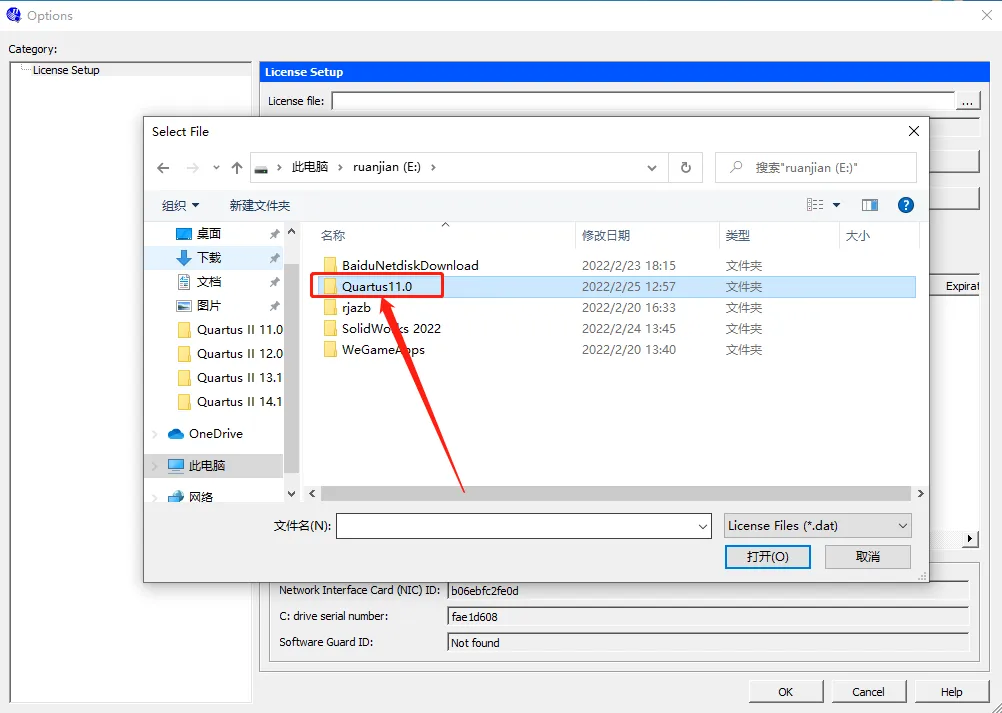This screenshot has width=1002, height=713.
Task: Change view layout icon
Action: click(815, 205)
